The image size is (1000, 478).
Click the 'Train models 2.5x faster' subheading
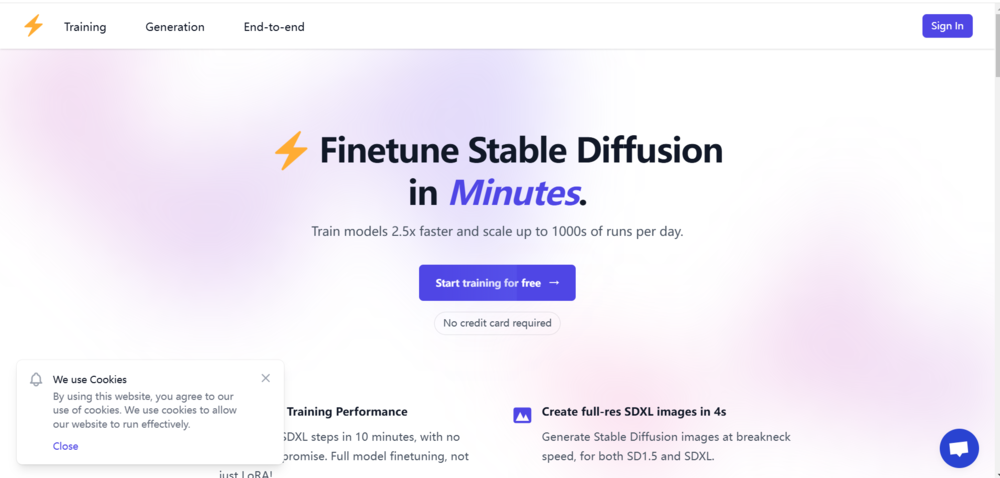pyautogui.click(x=497, y=231)
